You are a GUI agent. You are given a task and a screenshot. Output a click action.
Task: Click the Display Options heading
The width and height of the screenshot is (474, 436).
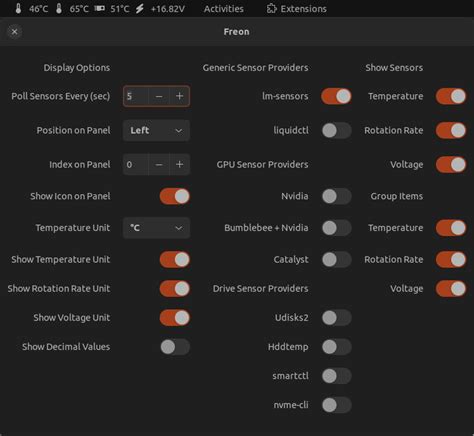click(77, 68)
